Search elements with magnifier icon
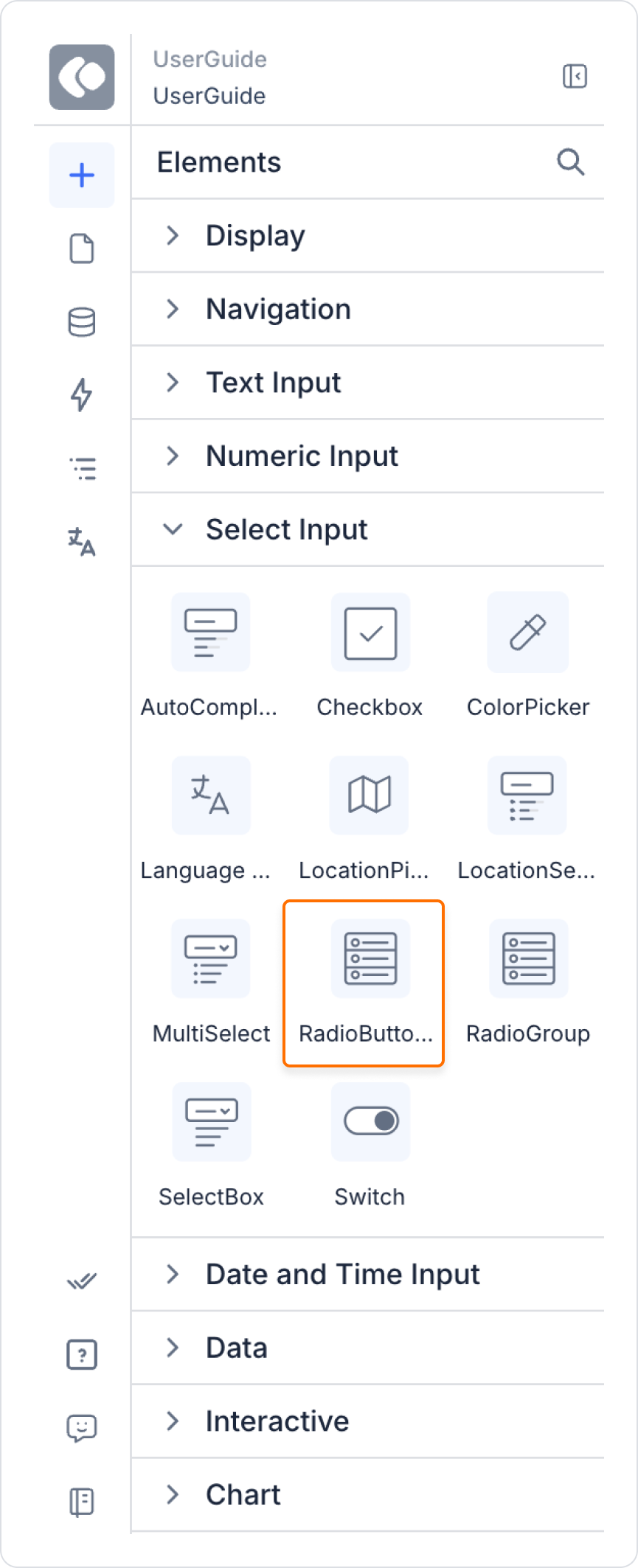 pos(570,162)
